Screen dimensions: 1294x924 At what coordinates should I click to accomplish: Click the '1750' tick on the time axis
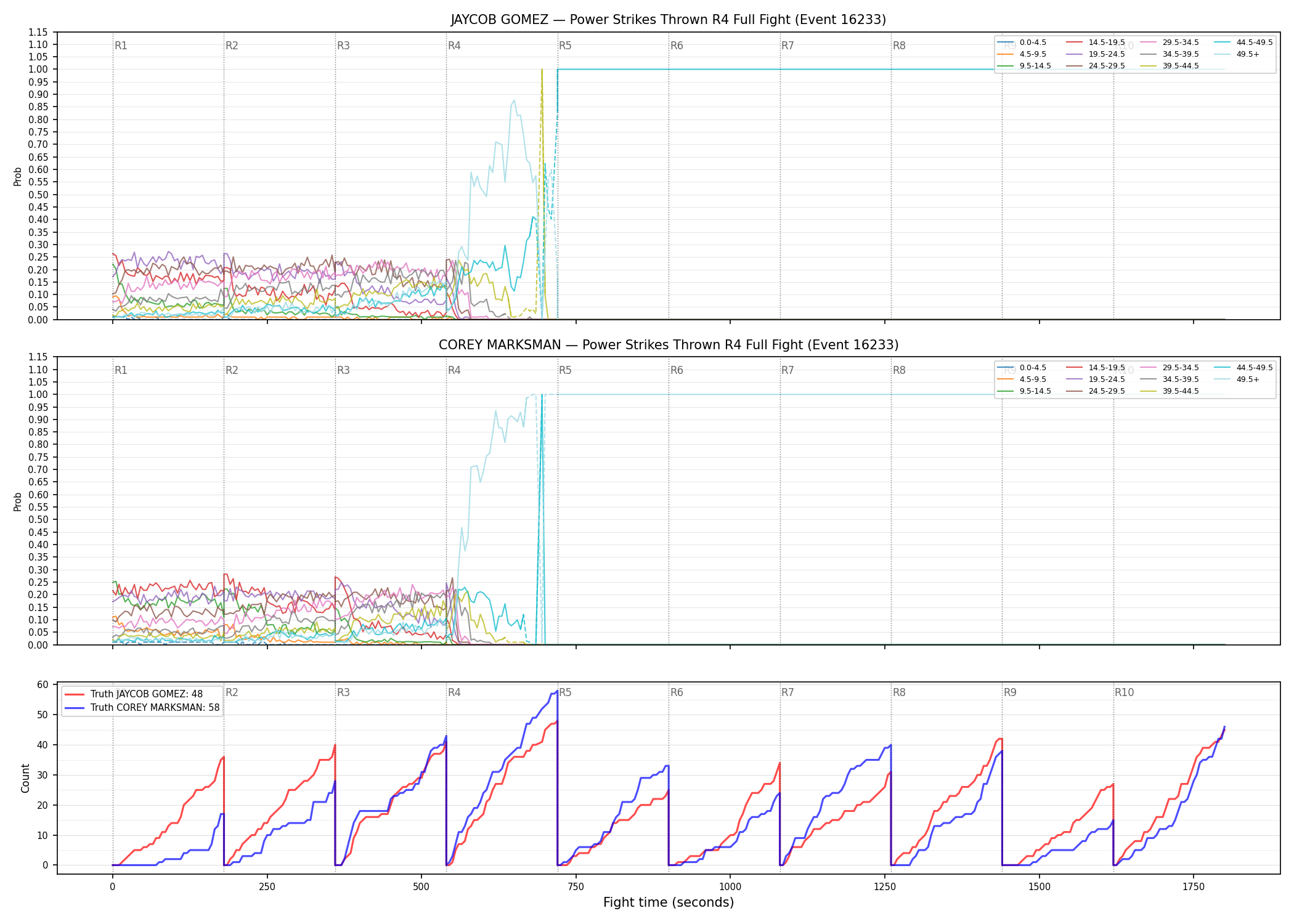[x=1194, y=886]
